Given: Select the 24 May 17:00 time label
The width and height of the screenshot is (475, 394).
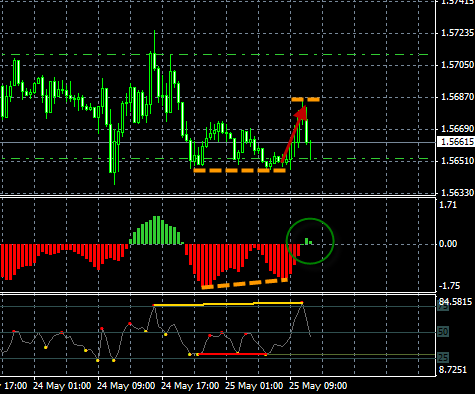Looking at the screenshot, I should (x=190, y=386).
